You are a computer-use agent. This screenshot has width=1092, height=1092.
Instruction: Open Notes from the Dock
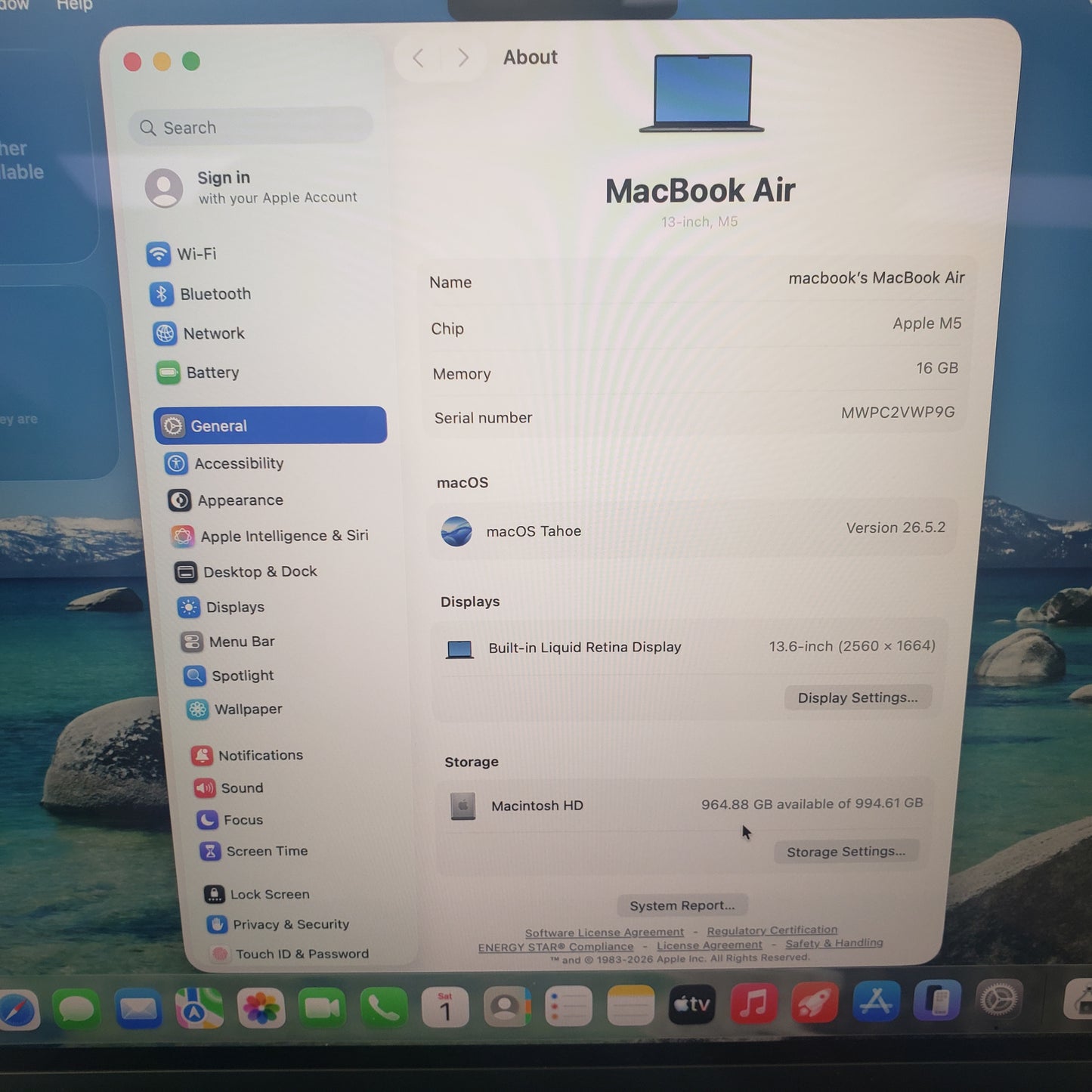(630, 1006)
